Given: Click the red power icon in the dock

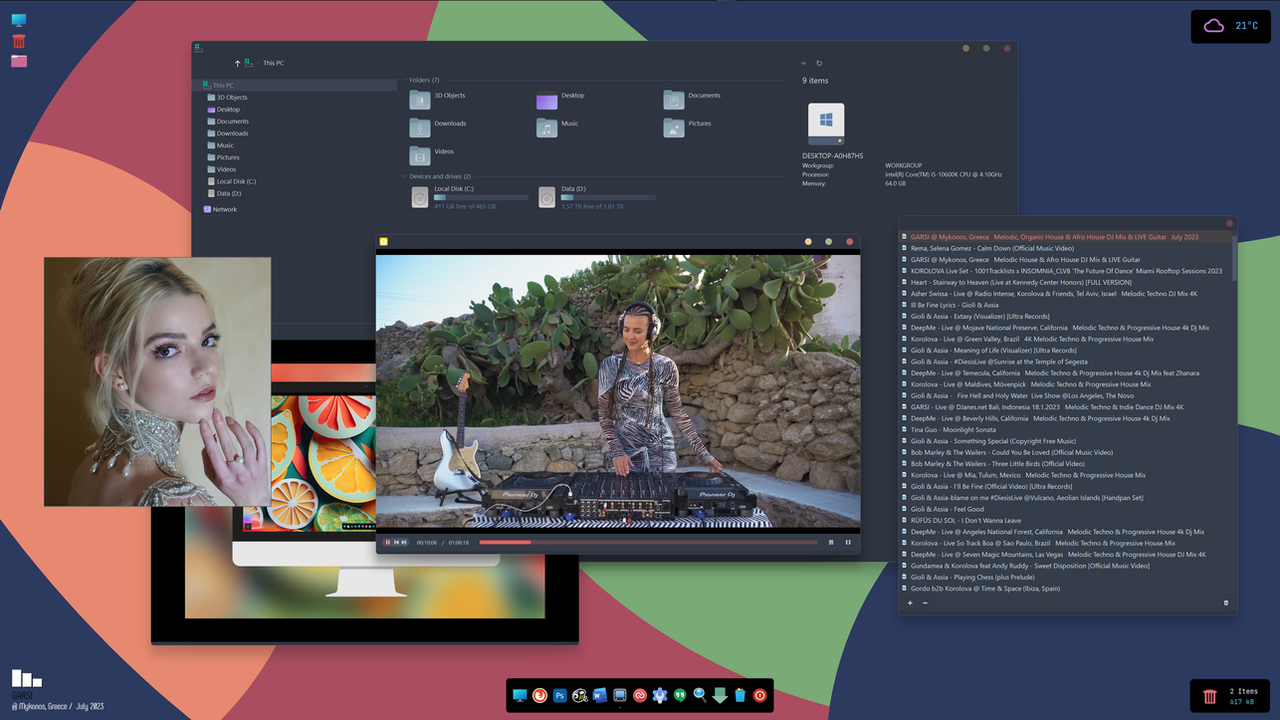Looking at the screenshot, I should click(760, 695).
